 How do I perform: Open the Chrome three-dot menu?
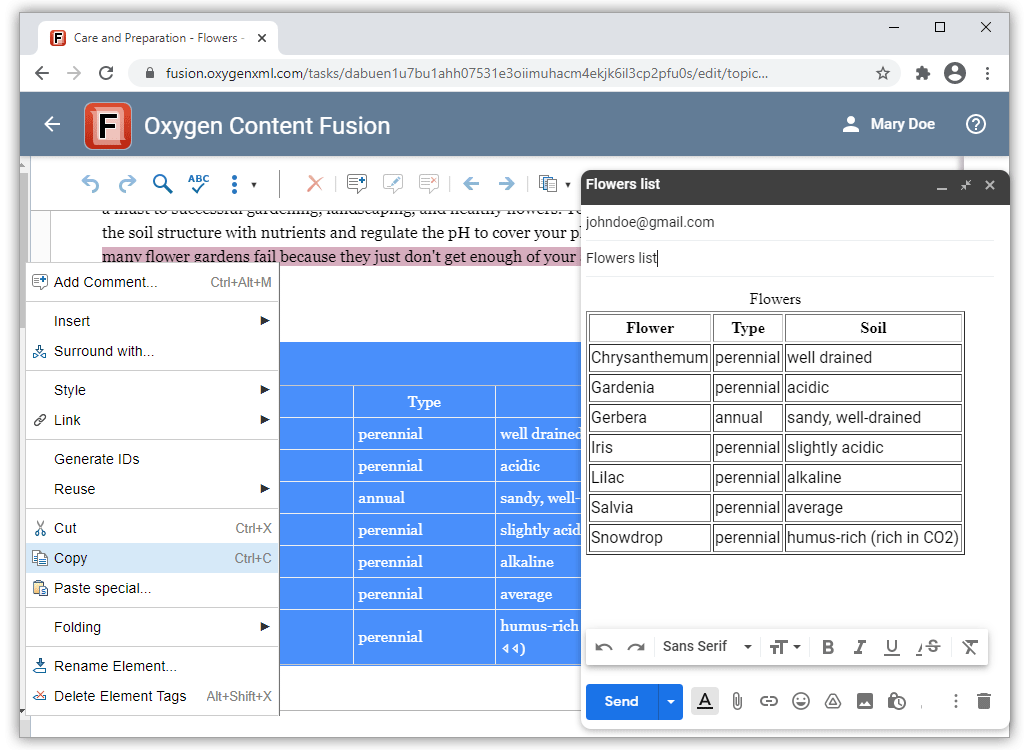click(987, 74)
